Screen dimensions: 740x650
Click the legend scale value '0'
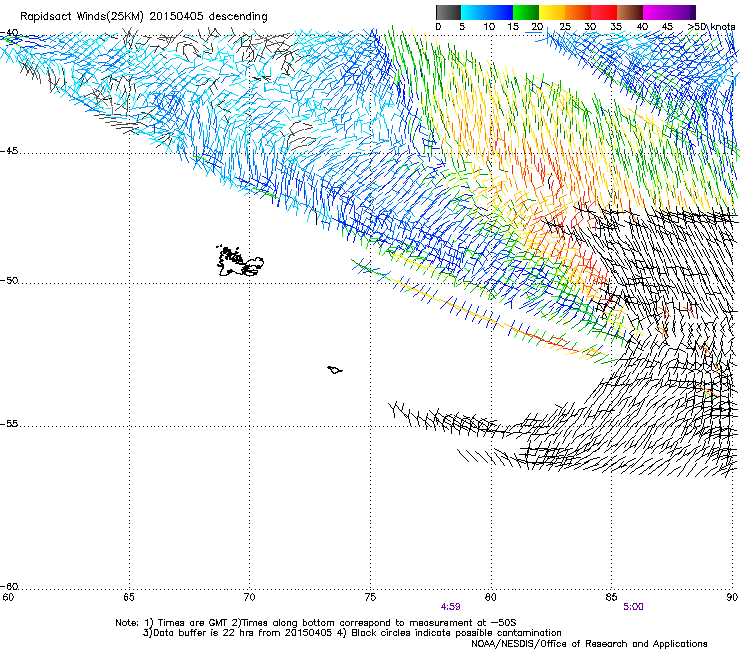[438, 27]
